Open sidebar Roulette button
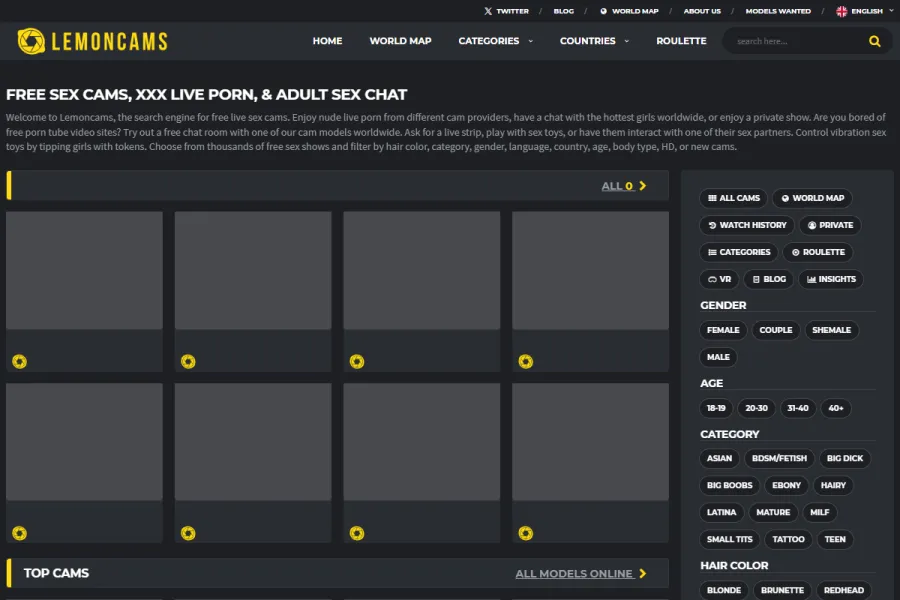 click(x=817, y=252)
